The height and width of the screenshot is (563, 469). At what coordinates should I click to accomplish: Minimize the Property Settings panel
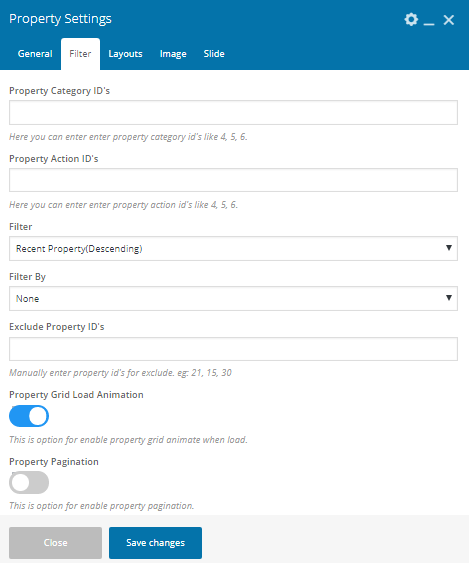click(x=429, y=24)
